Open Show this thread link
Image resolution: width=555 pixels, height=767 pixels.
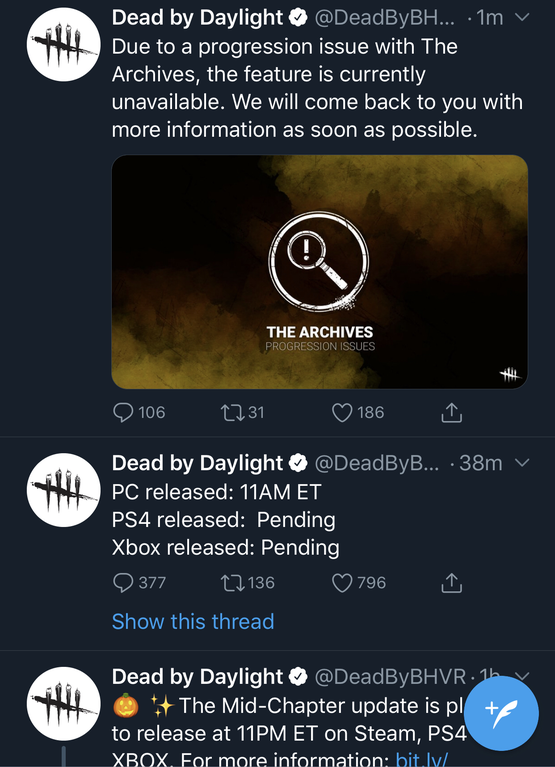pos(193,622)
